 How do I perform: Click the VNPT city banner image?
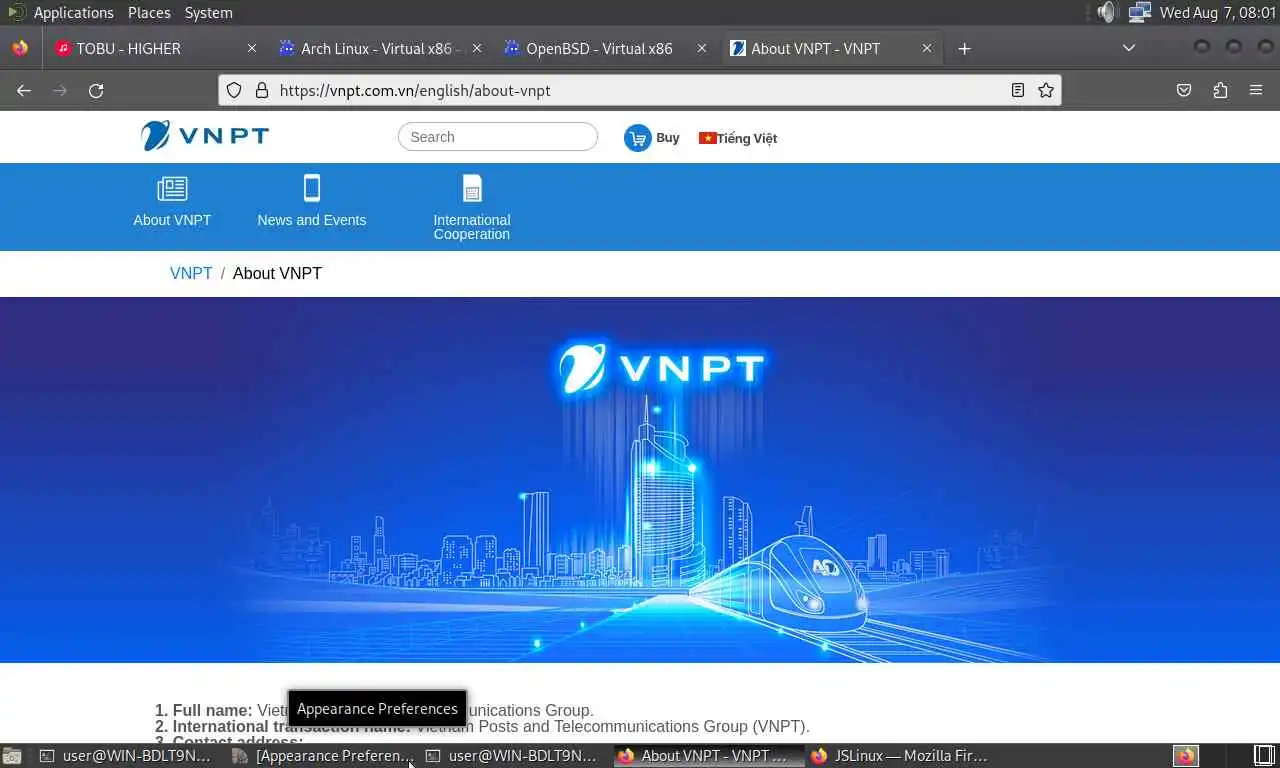point(640,480)
